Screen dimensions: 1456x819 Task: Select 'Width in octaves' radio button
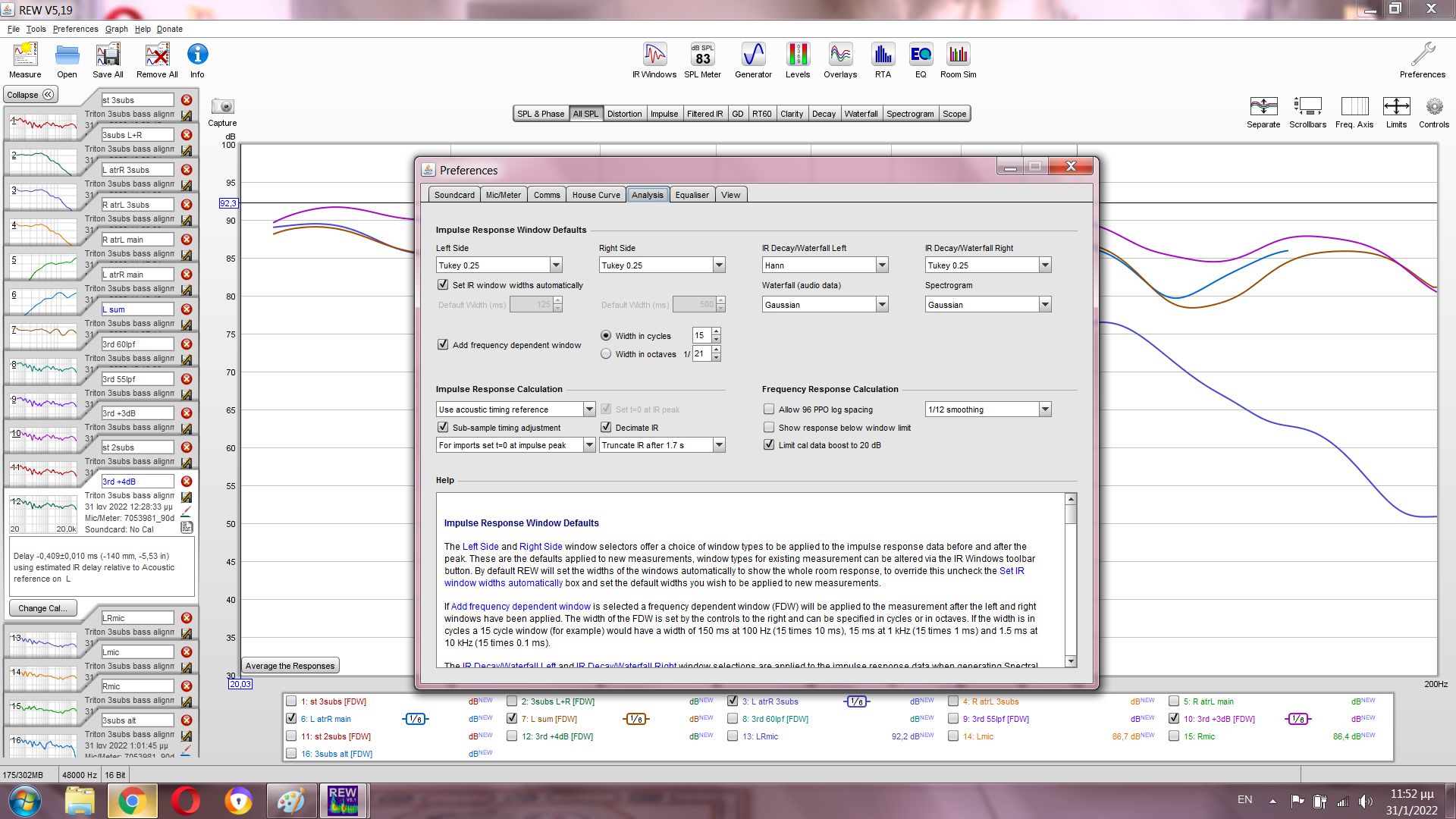606,353
